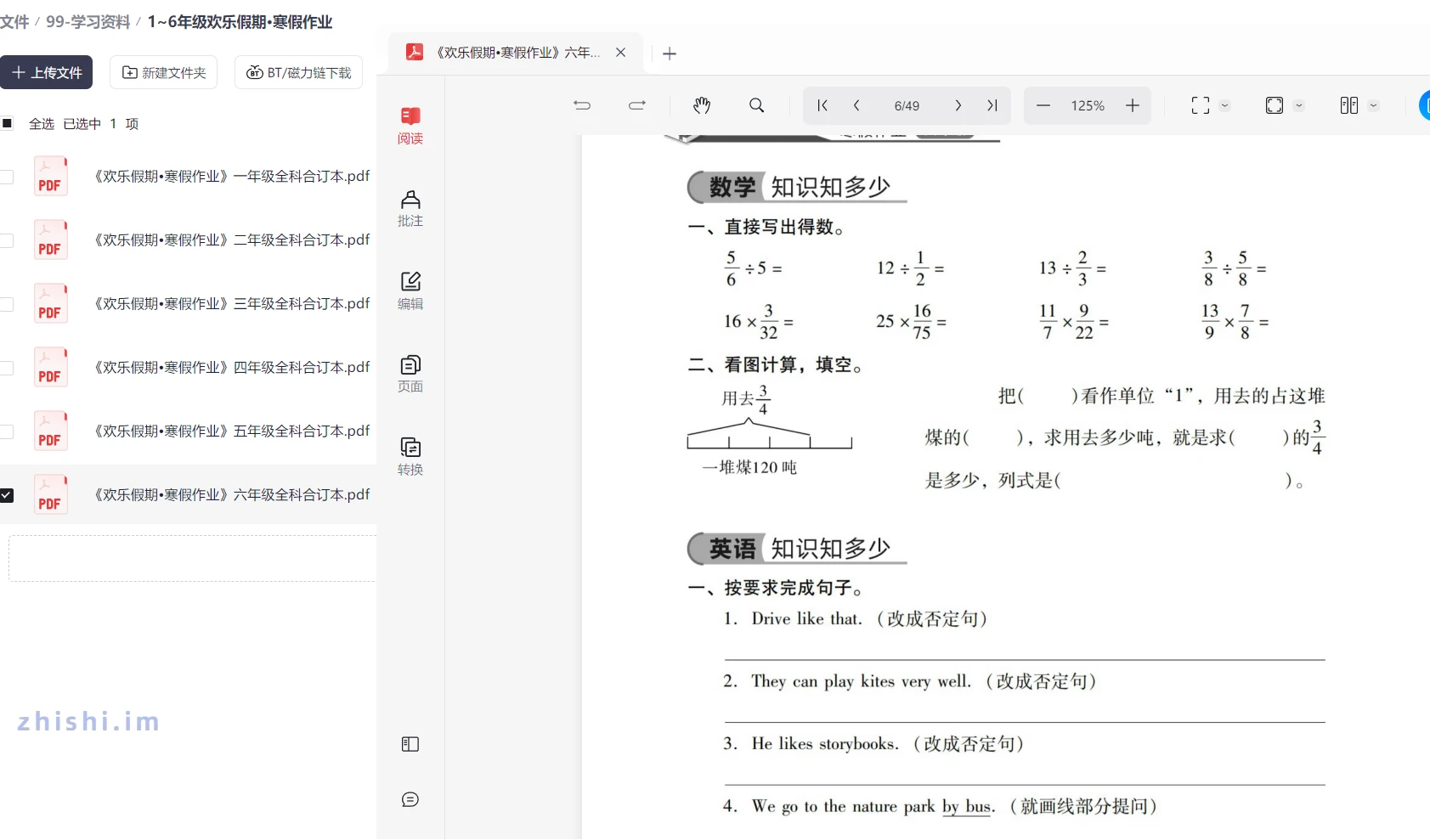Click the 上传文件 upload button
1430x840 pixels.
point(46,72)
